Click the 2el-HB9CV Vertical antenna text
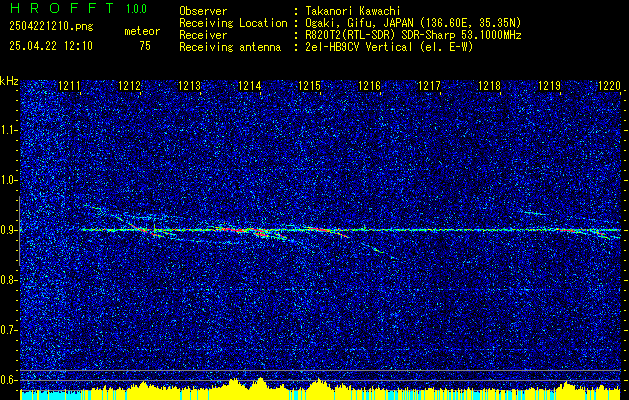The image size is (629, 400). 390,47
